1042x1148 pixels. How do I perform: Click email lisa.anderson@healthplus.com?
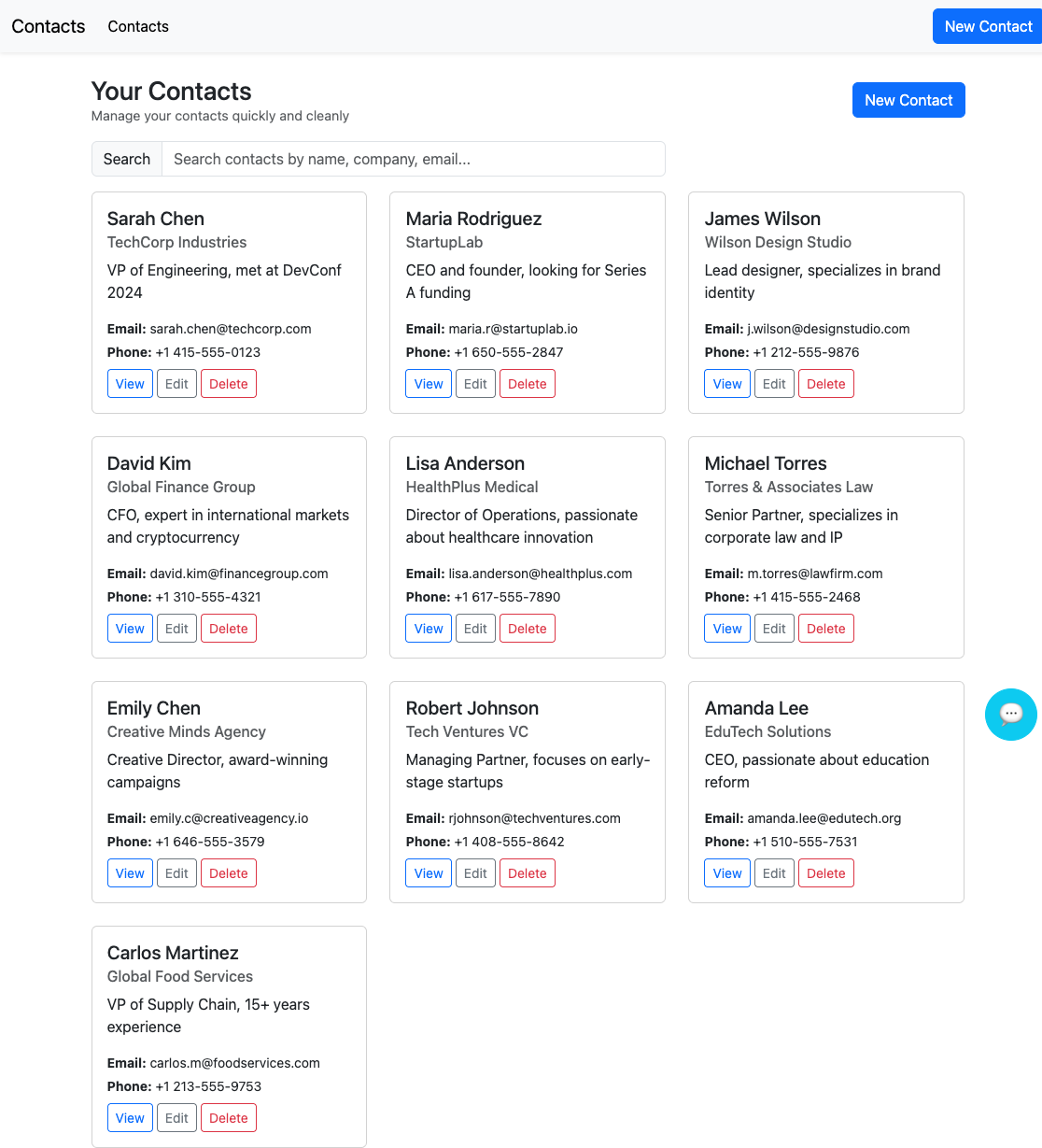[x=541, y=574]
